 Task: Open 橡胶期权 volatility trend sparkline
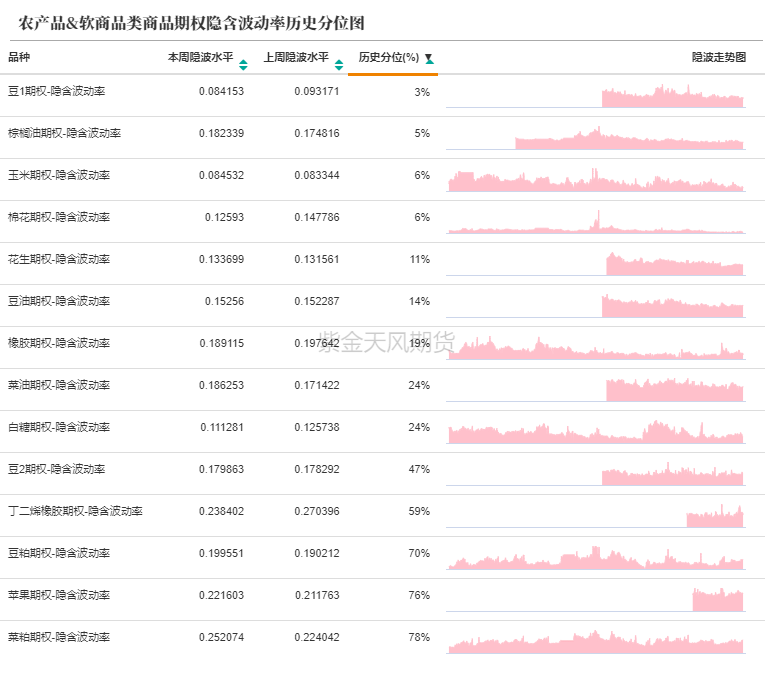pos(596,347)
